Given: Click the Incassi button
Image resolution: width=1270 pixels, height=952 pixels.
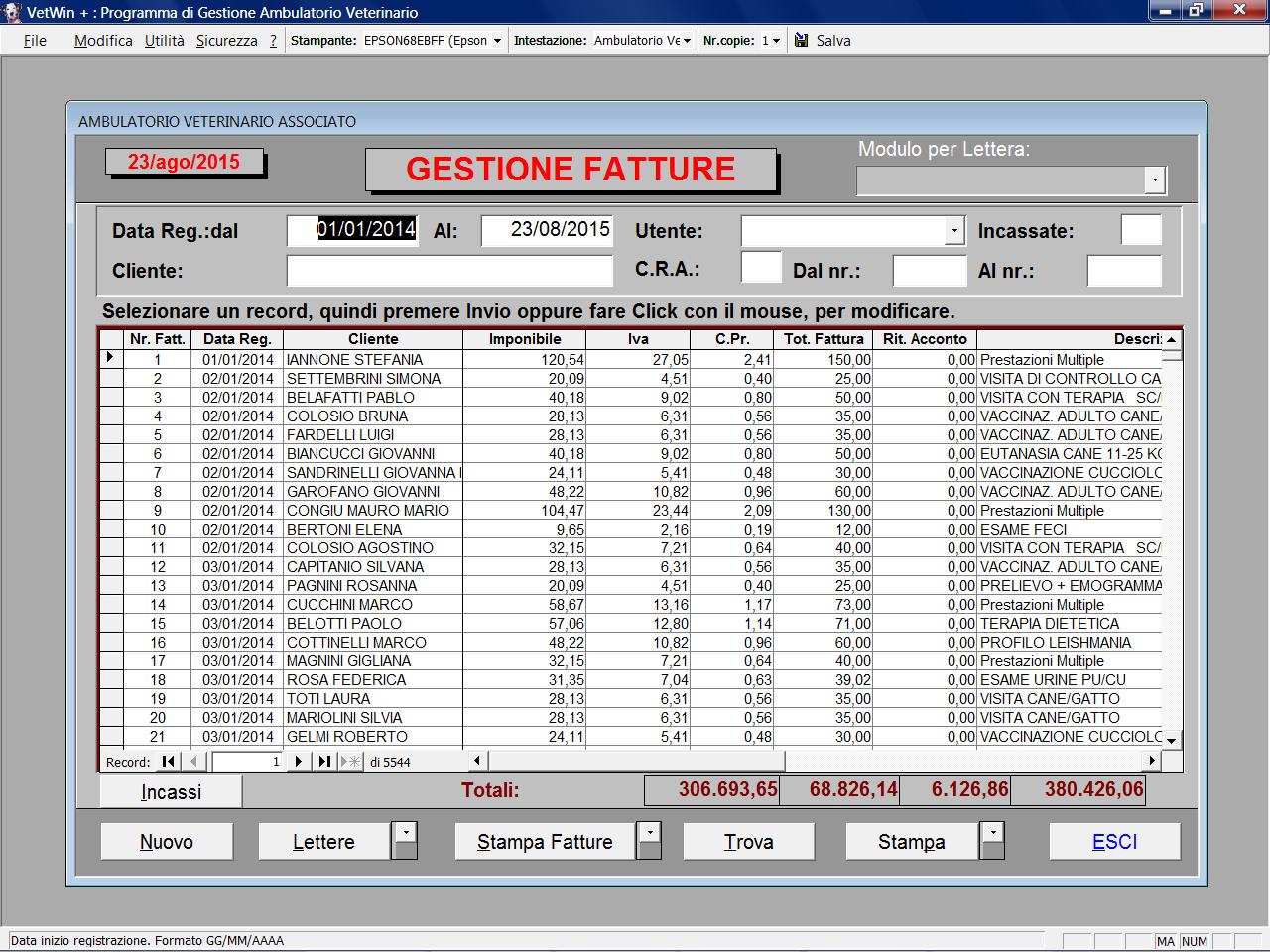Looking at the screenshot, I should tap(171, 792).
